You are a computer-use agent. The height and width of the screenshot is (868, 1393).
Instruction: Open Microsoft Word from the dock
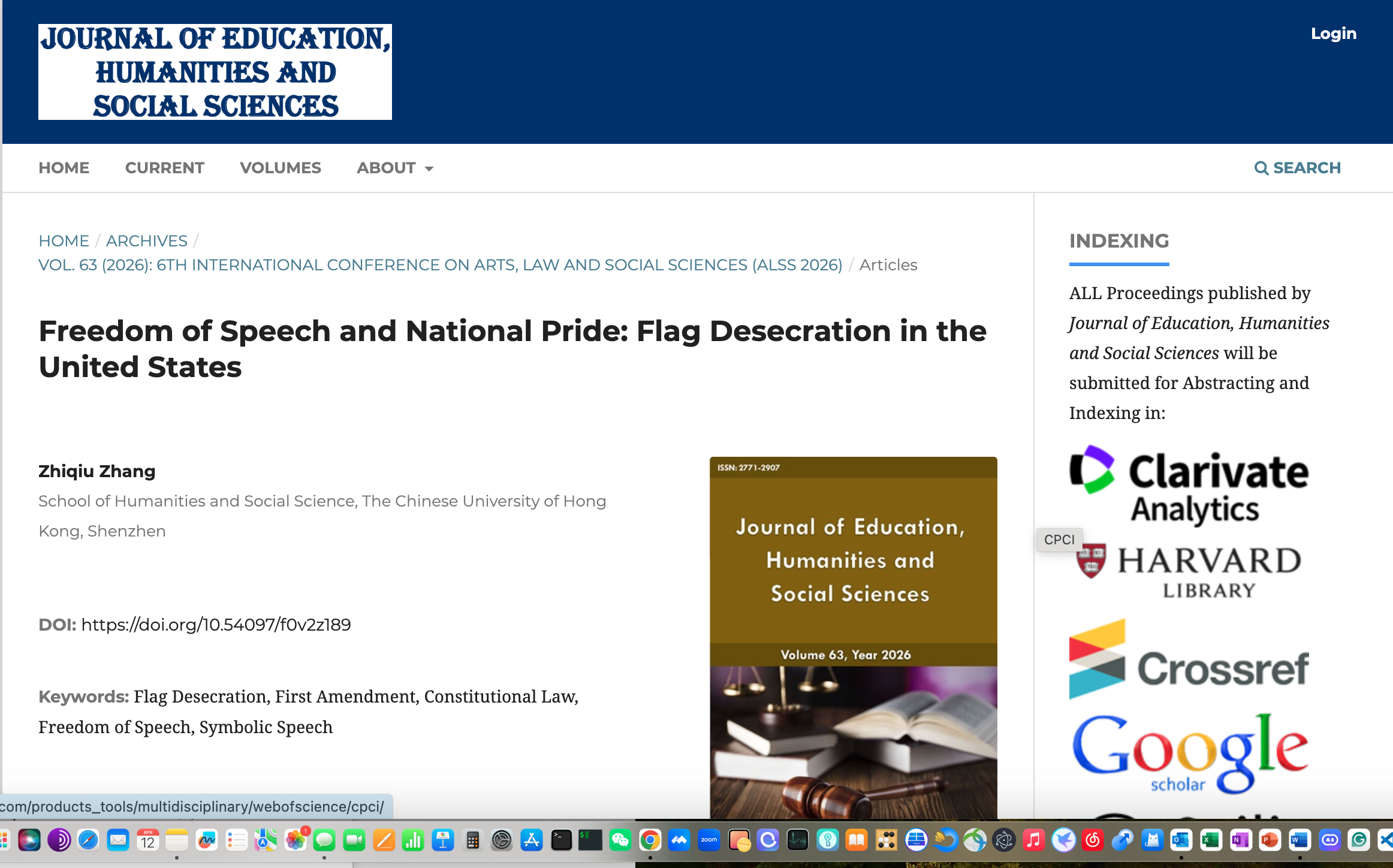click(x=1299, y=840)
